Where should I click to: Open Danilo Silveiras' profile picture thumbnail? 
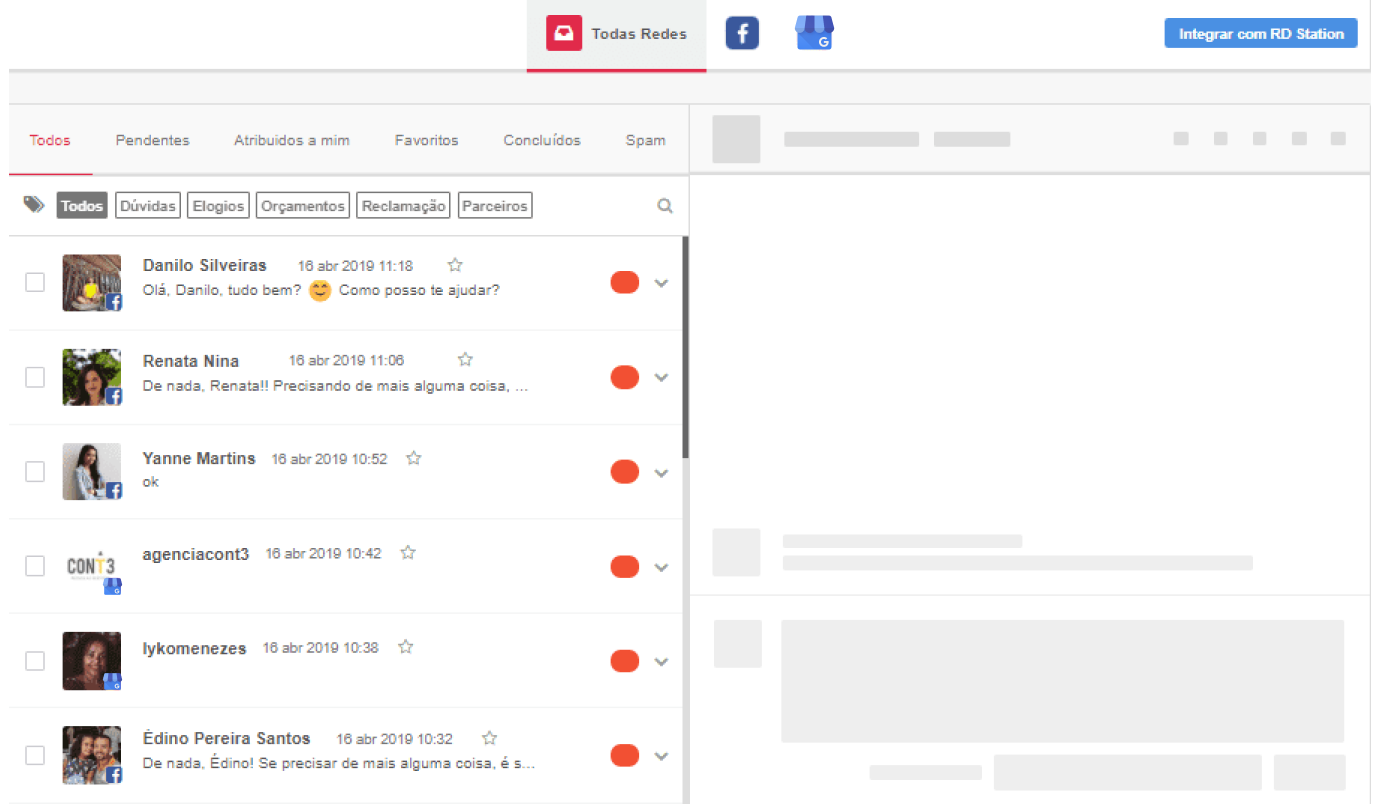tap(91, 282)
